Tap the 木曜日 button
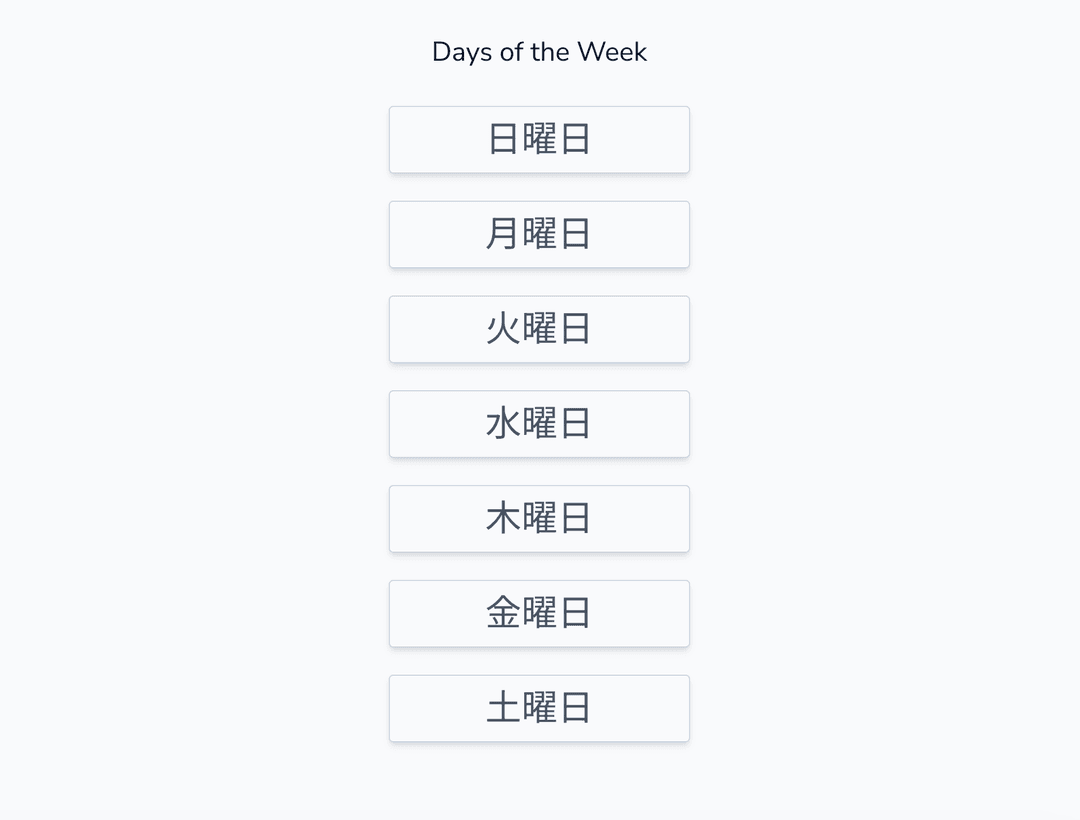The width and height of the screenshot is (1080, 820). click(x=539, y=519)
